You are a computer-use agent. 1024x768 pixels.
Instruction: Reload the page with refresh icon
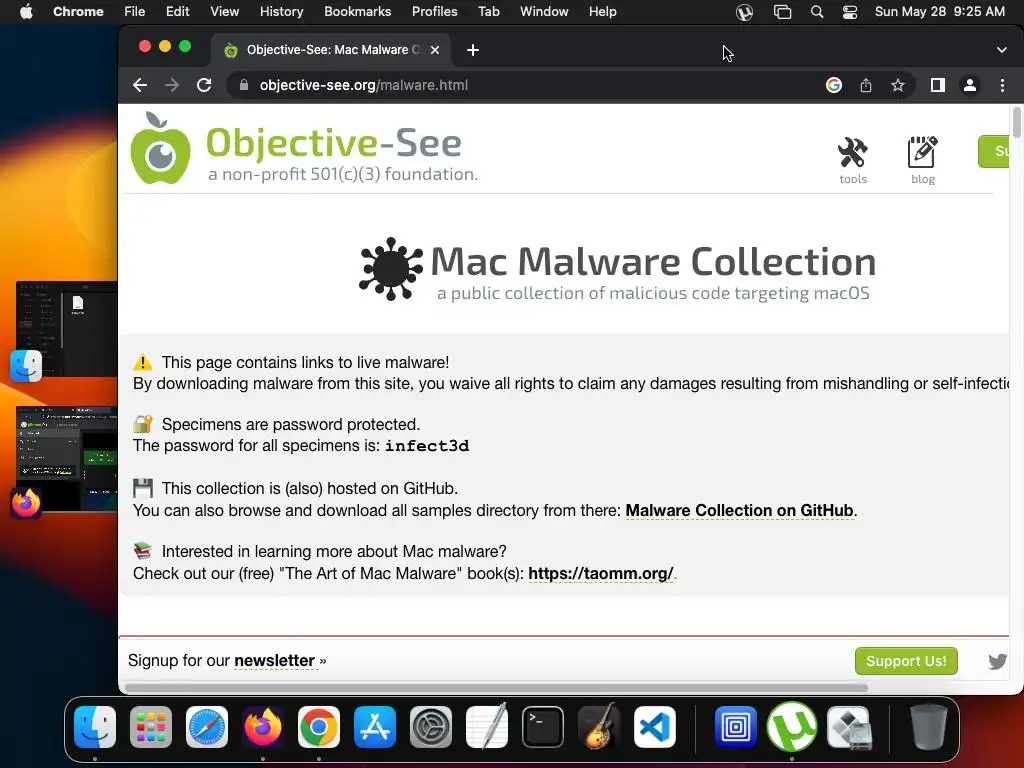pyautogui.click(x=204, y=85)
